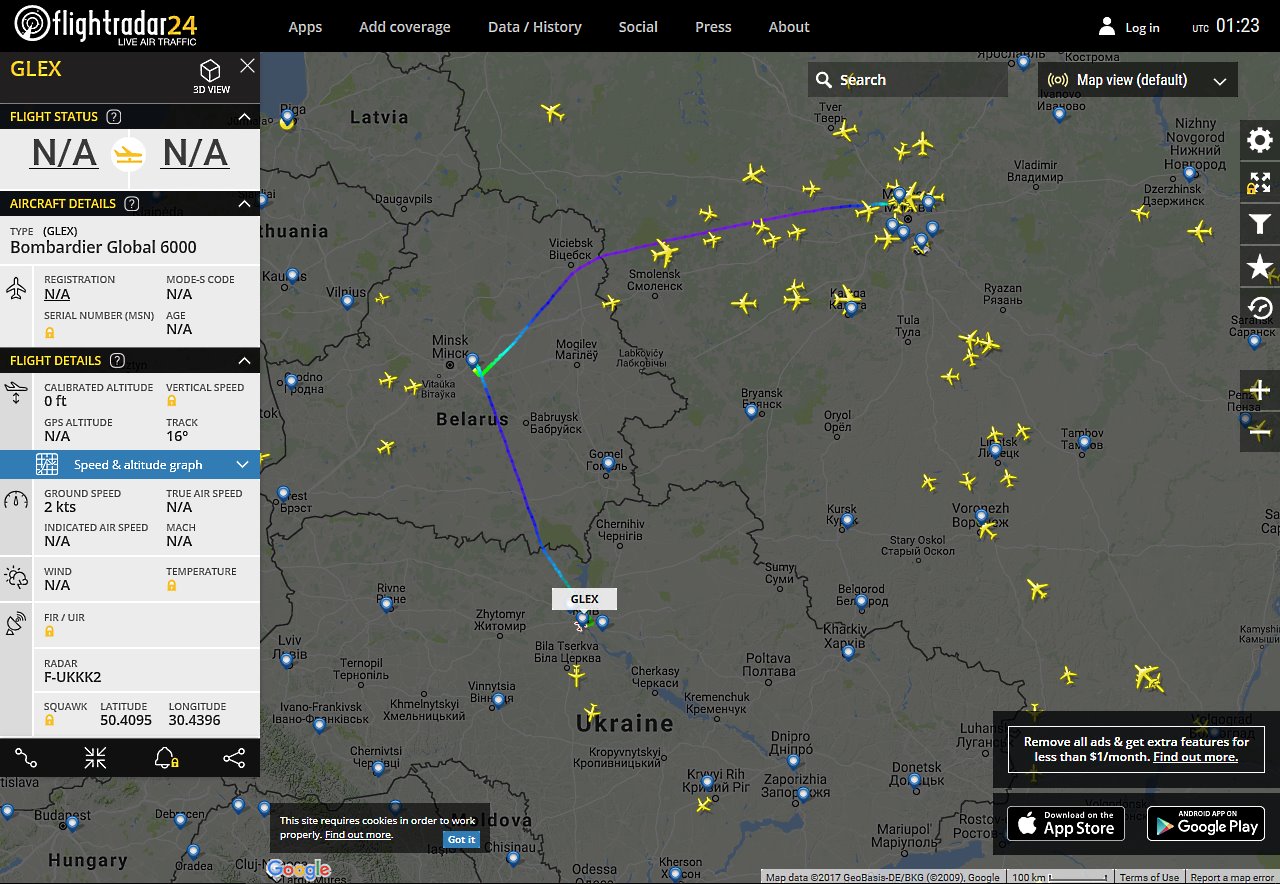Open map settings gear icon
The width and height of the screenshot is (1280, 884).
pos(1260,140)
